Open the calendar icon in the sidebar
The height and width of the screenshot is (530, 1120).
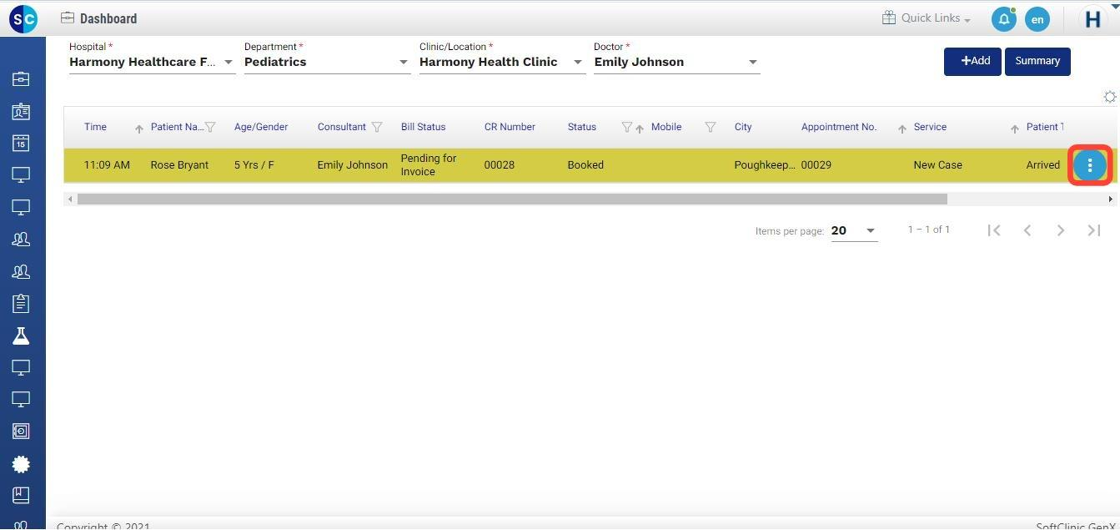click(x=21, y=143)
